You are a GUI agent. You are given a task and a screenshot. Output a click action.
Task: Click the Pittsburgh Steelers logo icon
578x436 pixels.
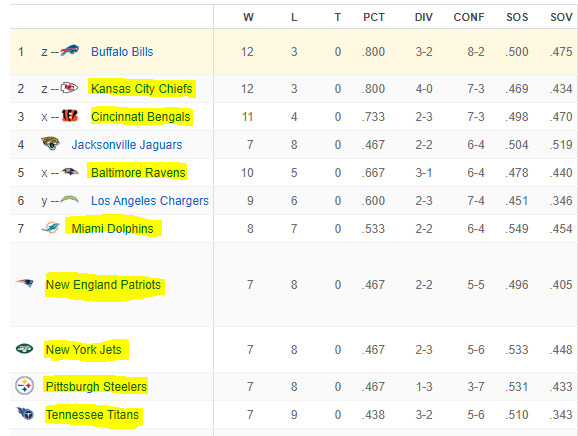[x=24, y=386]
